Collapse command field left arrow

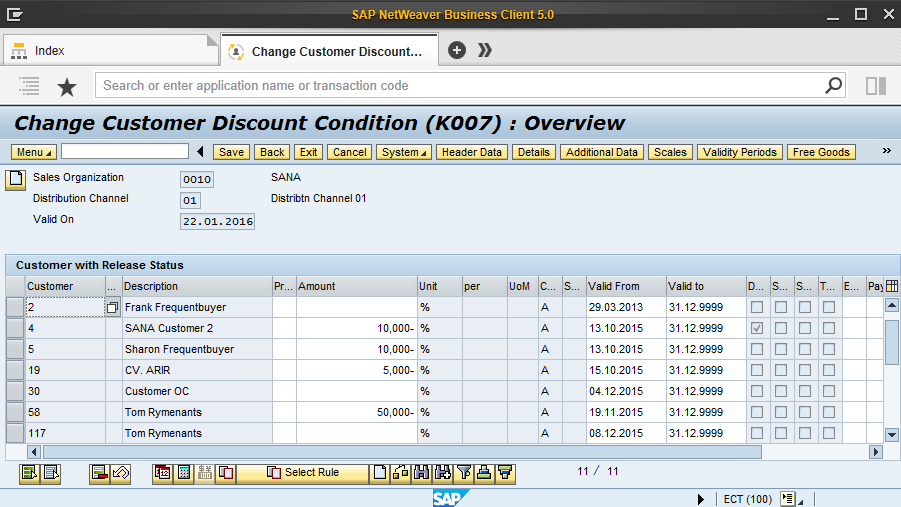pos(200,152)
